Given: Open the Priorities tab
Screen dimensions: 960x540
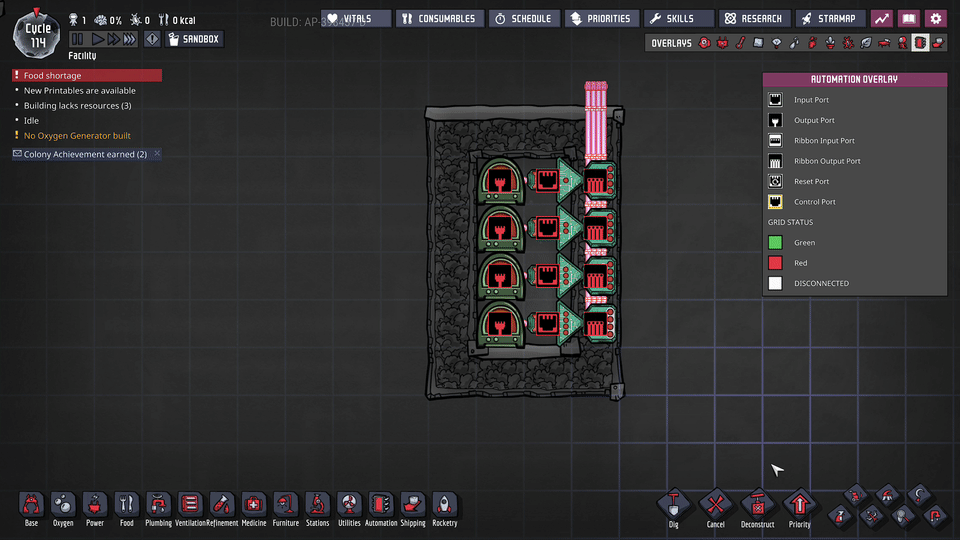Looking at the screenshot, I should click(x=601, y=18).
